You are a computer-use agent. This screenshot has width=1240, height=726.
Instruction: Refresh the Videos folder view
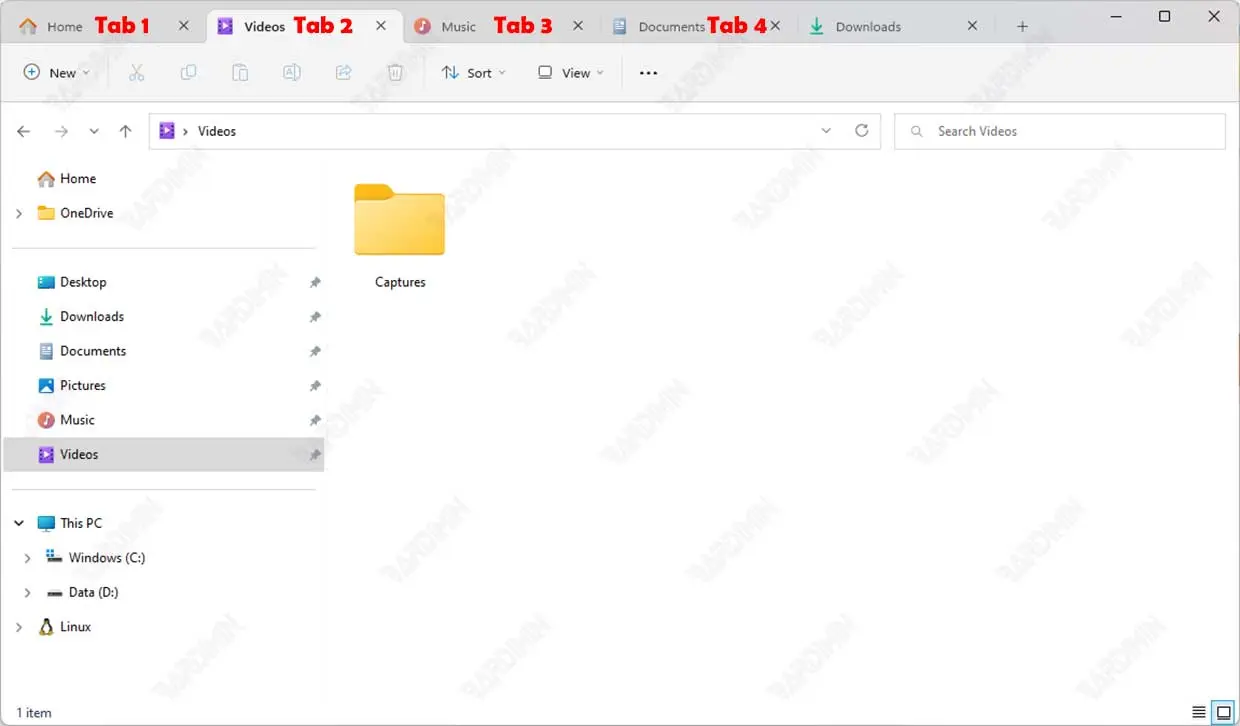[861, 131]
